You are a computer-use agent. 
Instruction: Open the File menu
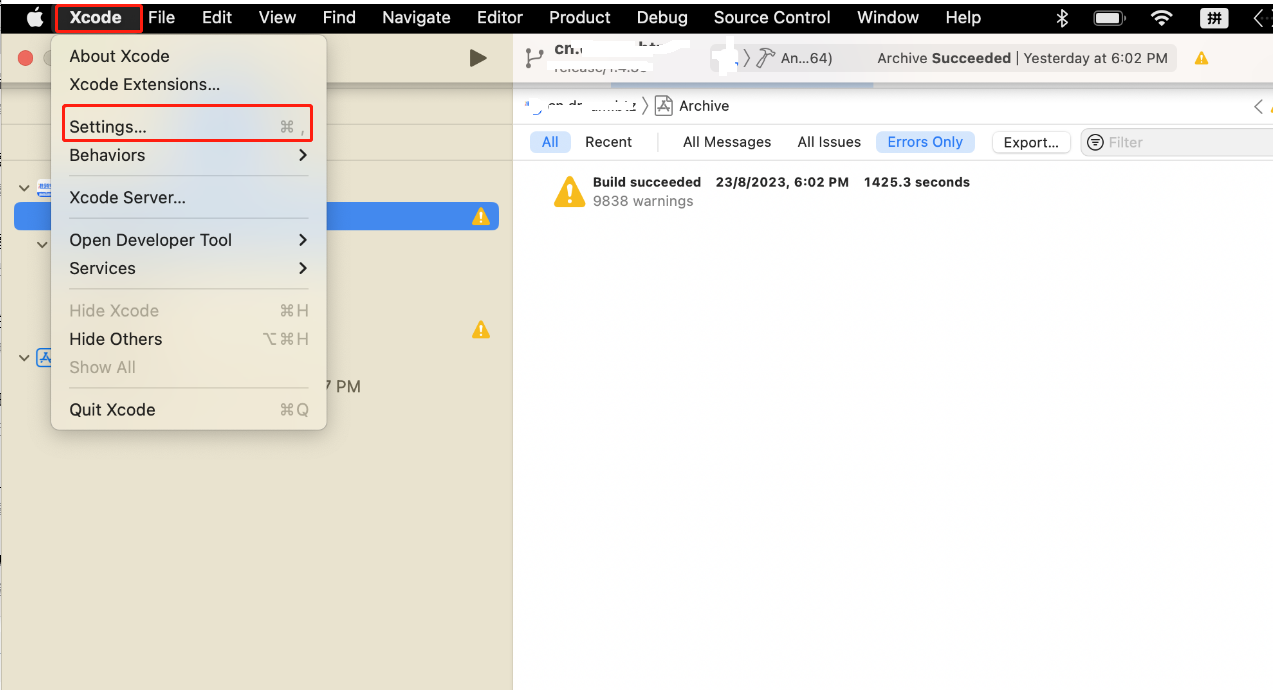coord(161,17)
